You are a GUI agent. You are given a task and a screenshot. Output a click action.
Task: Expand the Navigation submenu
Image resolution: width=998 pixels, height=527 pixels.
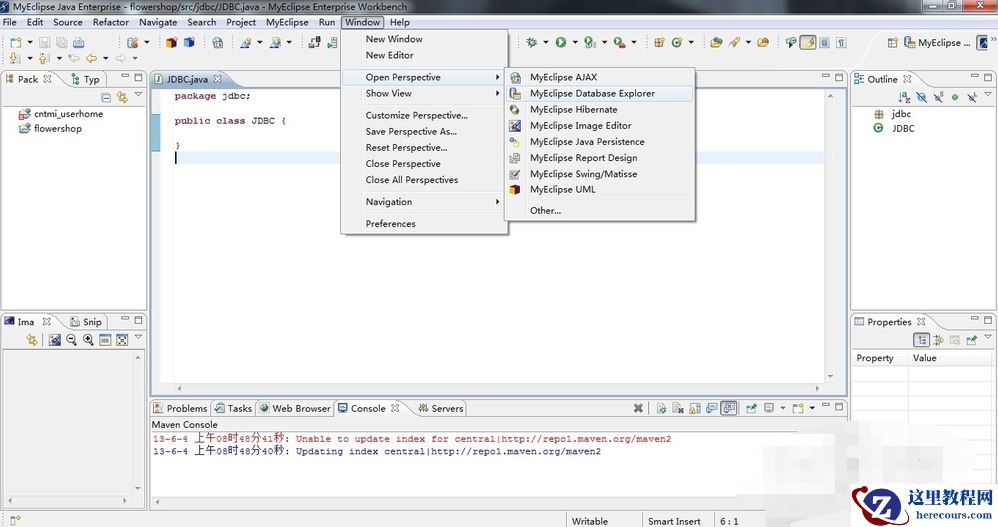pos(388,202)
